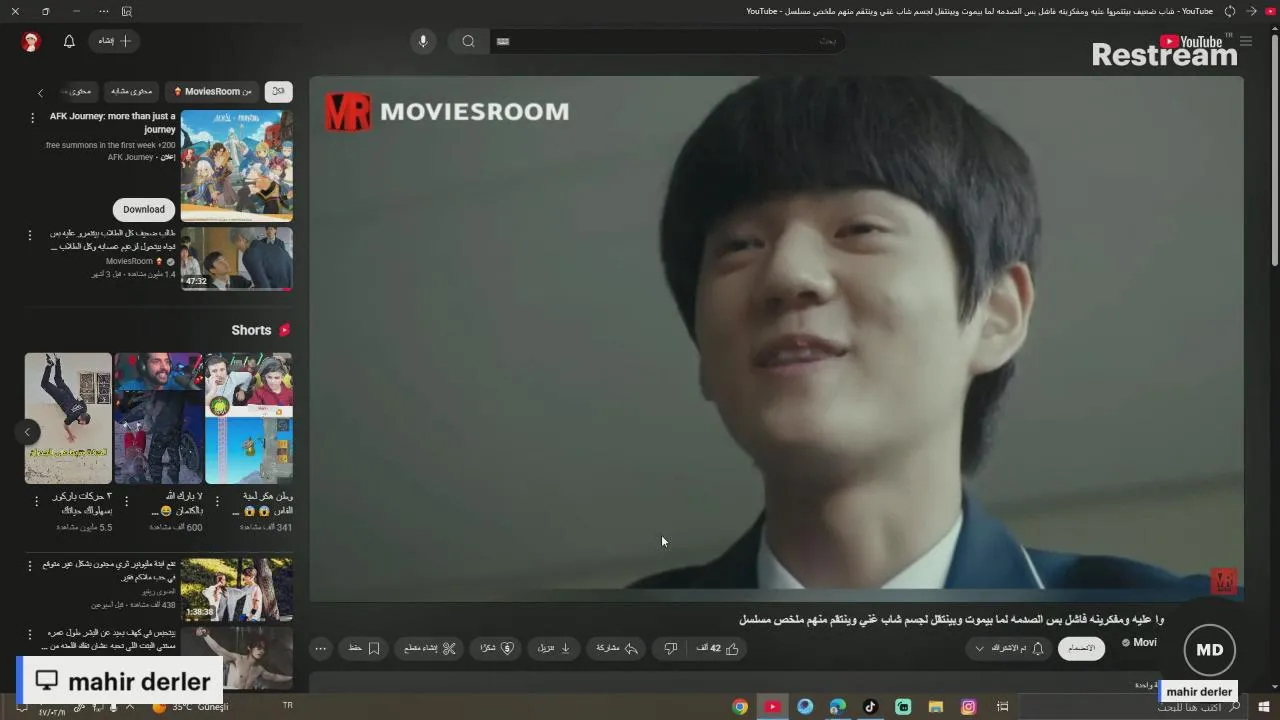Open the hacker game Short thumbnail

(249, 418)
